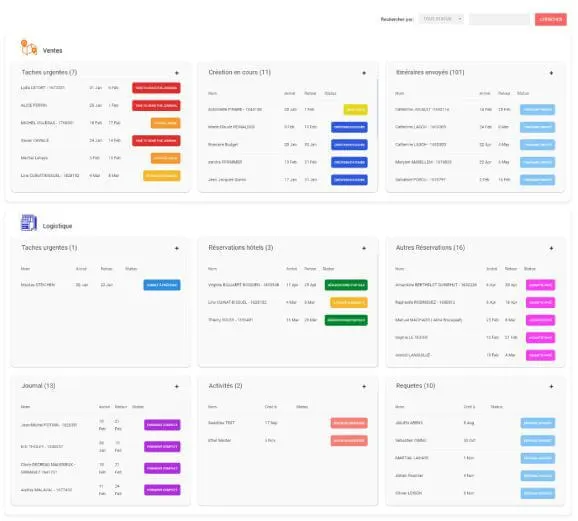The height and width of the screenshot is (521, 578).
Task: Click the Activités status button dated 17 Sep
Action: tap(349, 423)
